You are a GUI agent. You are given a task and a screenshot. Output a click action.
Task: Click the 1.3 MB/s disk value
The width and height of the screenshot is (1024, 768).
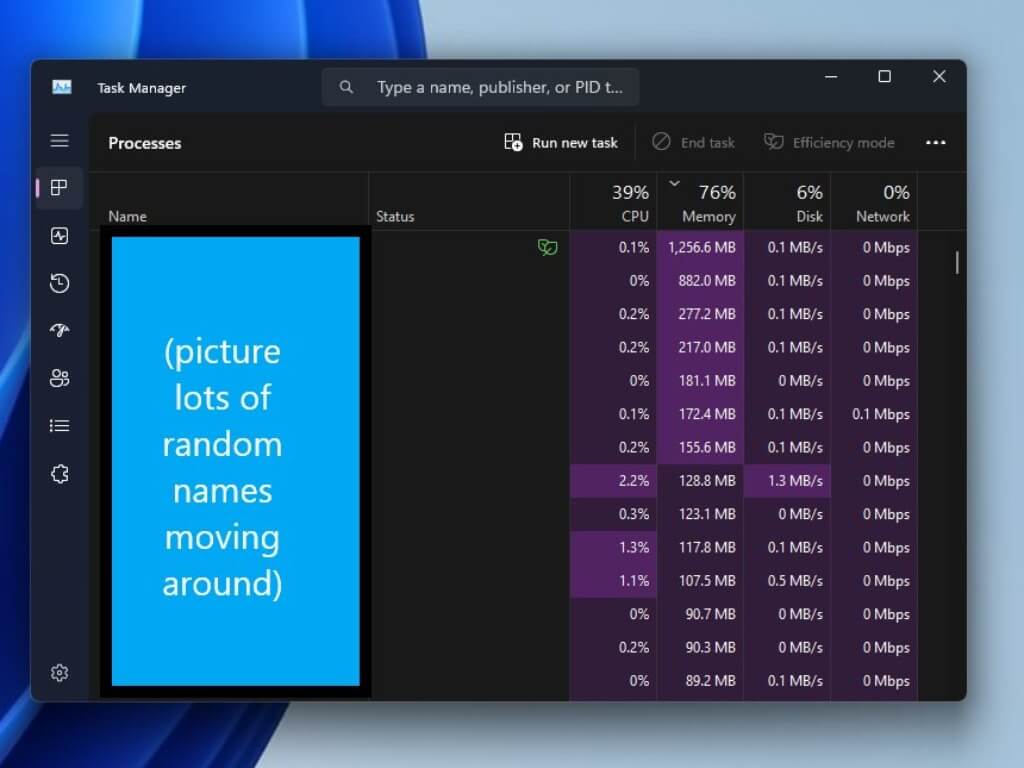tap(795, 481)
